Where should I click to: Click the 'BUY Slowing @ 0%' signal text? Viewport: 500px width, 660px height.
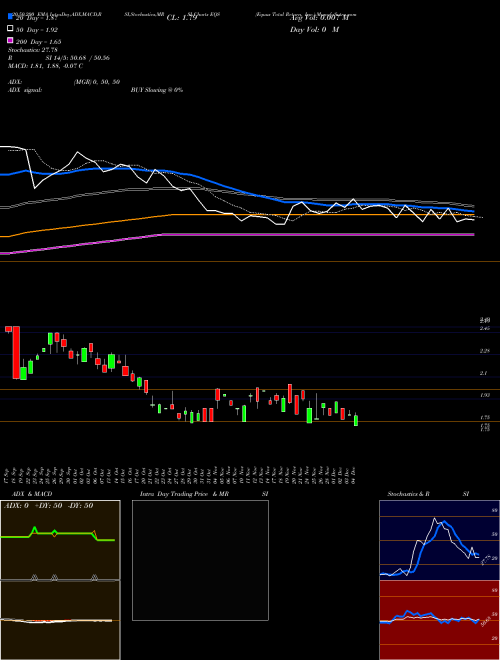tap(157, 90)
